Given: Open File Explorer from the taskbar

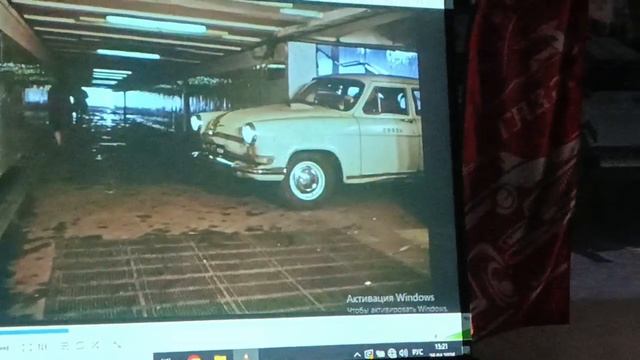Looking at the screenshot, I should pos(220,357).
